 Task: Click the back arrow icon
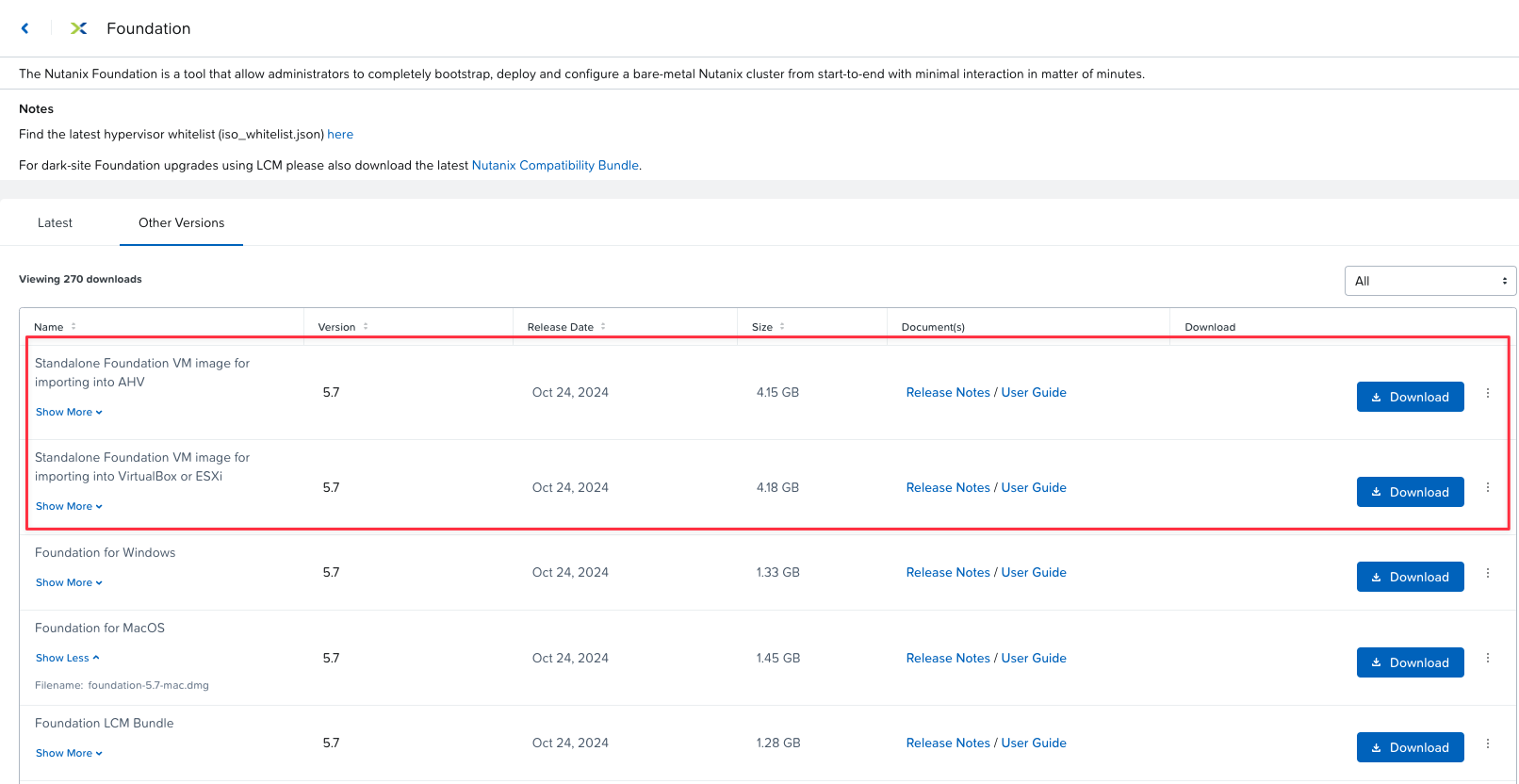[25, 28]
